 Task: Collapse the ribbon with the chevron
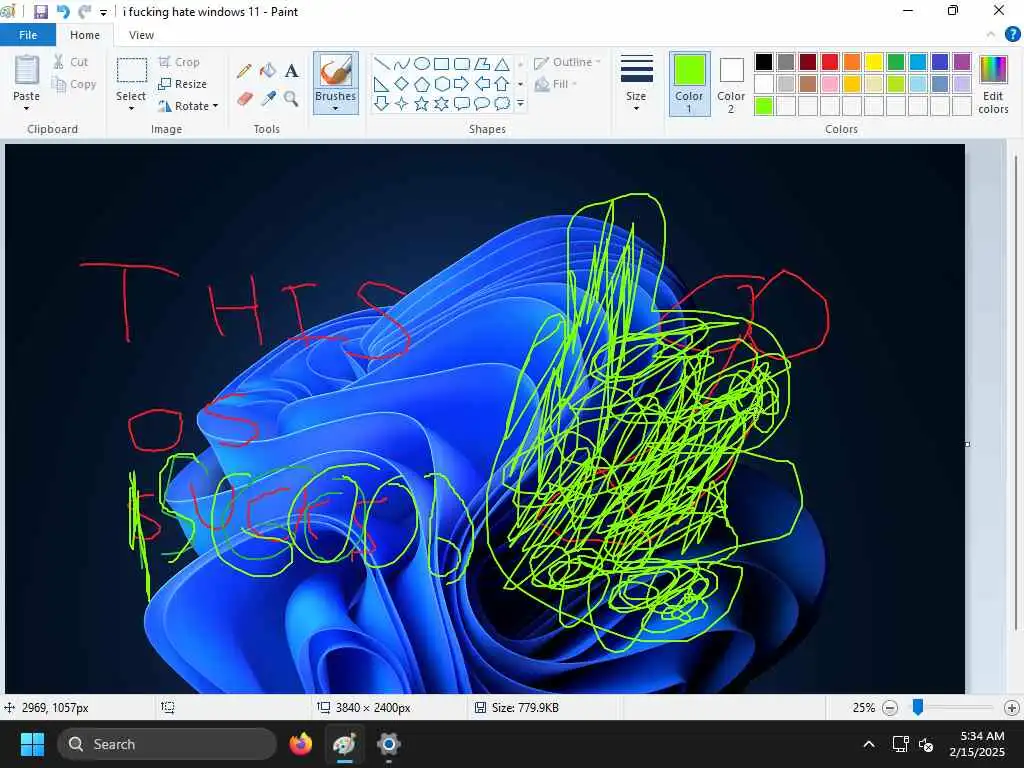(x=991, y=35)
